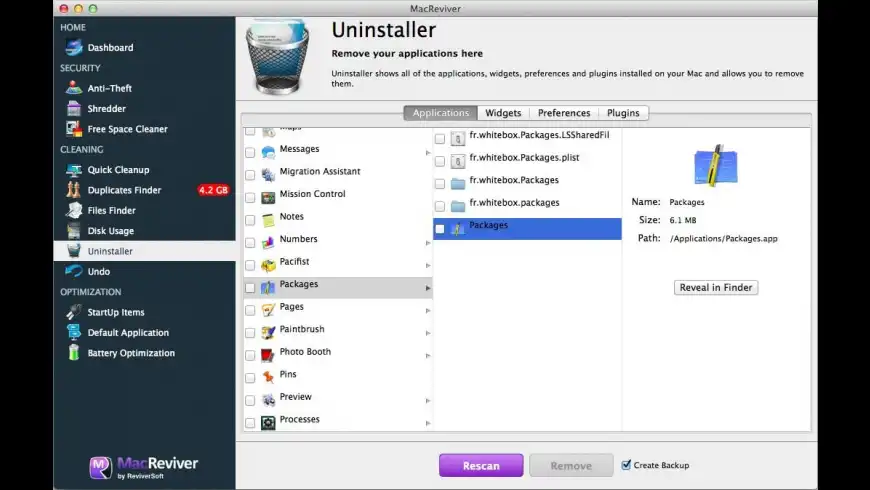870x490 pixels.
Task: Check the Migration Assistant checkbox
Action: pyautogui.click(x=250, y=175)
